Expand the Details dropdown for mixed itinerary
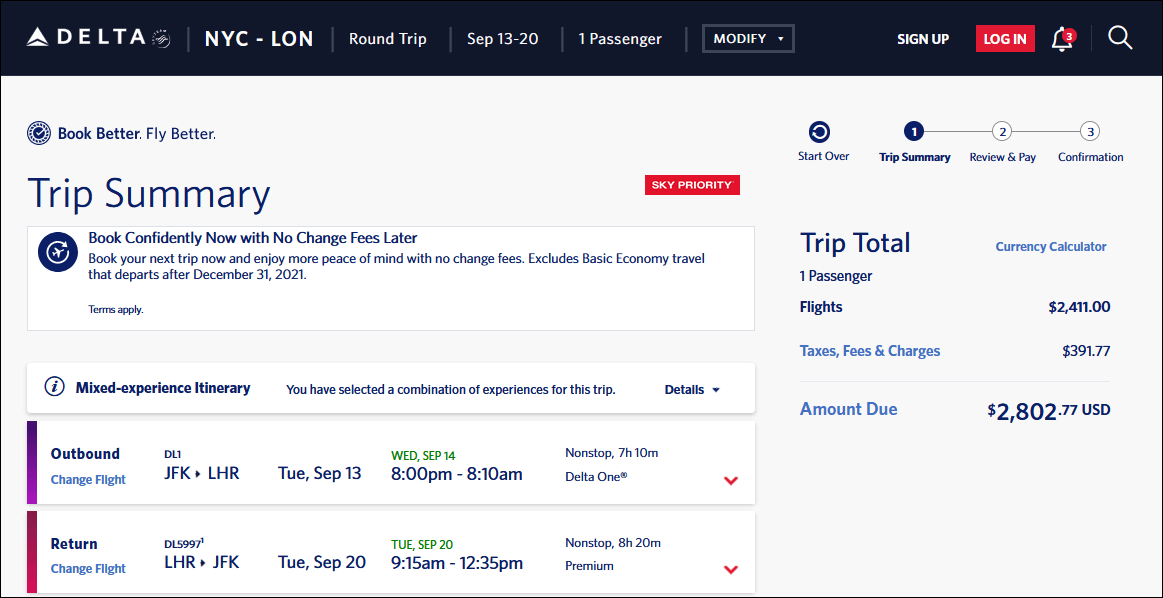The width and height of the screenshot is (1163, 598). tap(692, 389)
